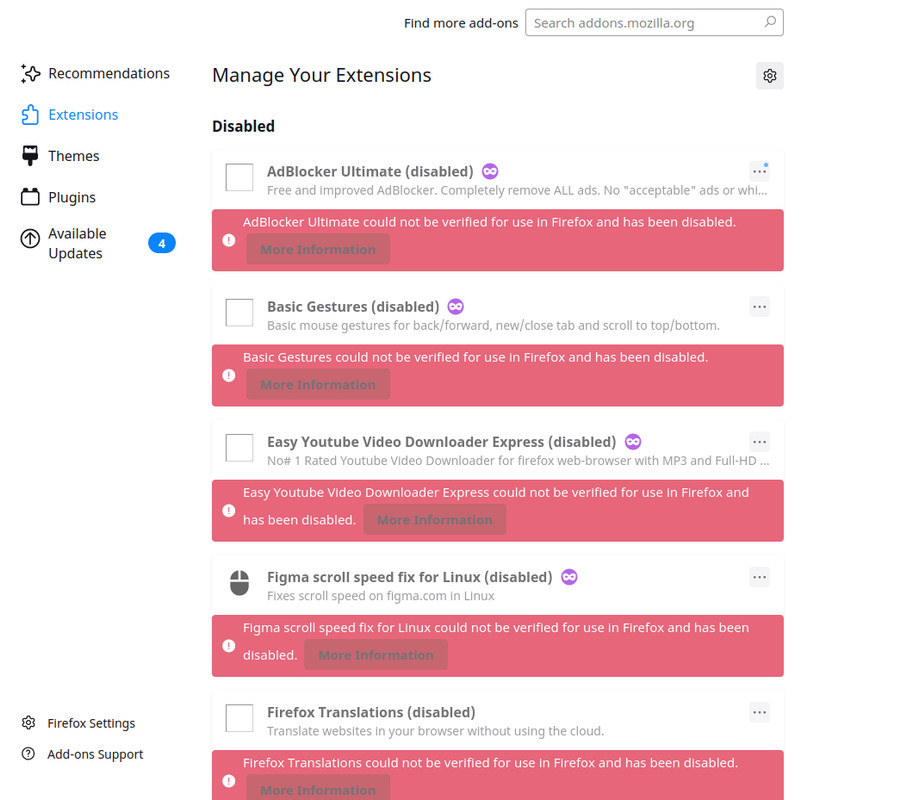Image resolution: width=913 pixels, height=800 pixels.
Task: Click 'No# 1 Rated Youtube Video Downloader' description
Action: click(518, 461)
